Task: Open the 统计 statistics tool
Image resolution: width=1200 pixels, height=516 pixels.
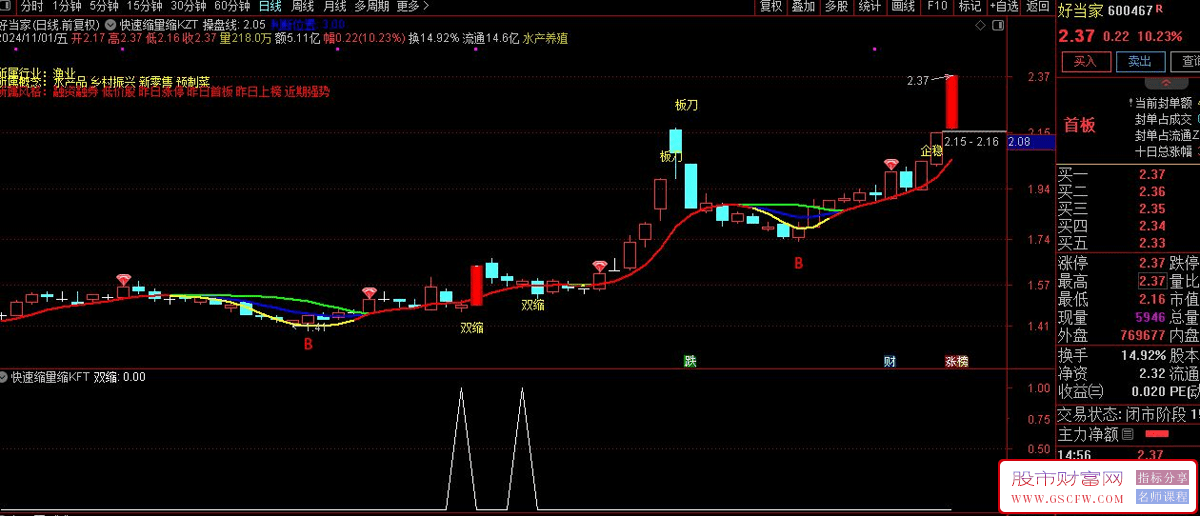Action: click(870, 6)
